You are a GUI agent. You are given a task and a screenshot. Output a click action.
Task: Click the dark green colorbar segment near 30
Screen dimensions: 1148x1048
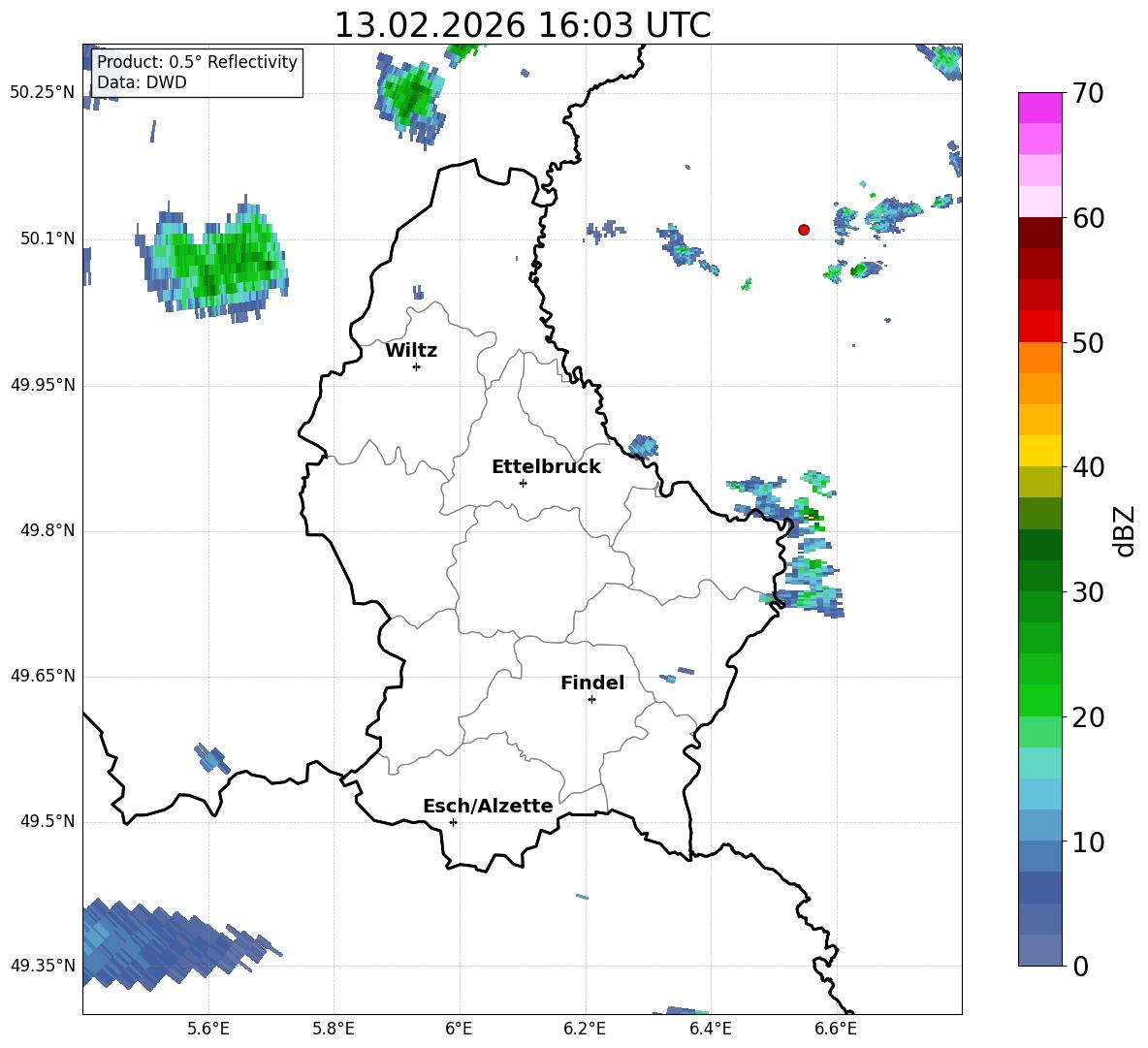(1039, 575)
